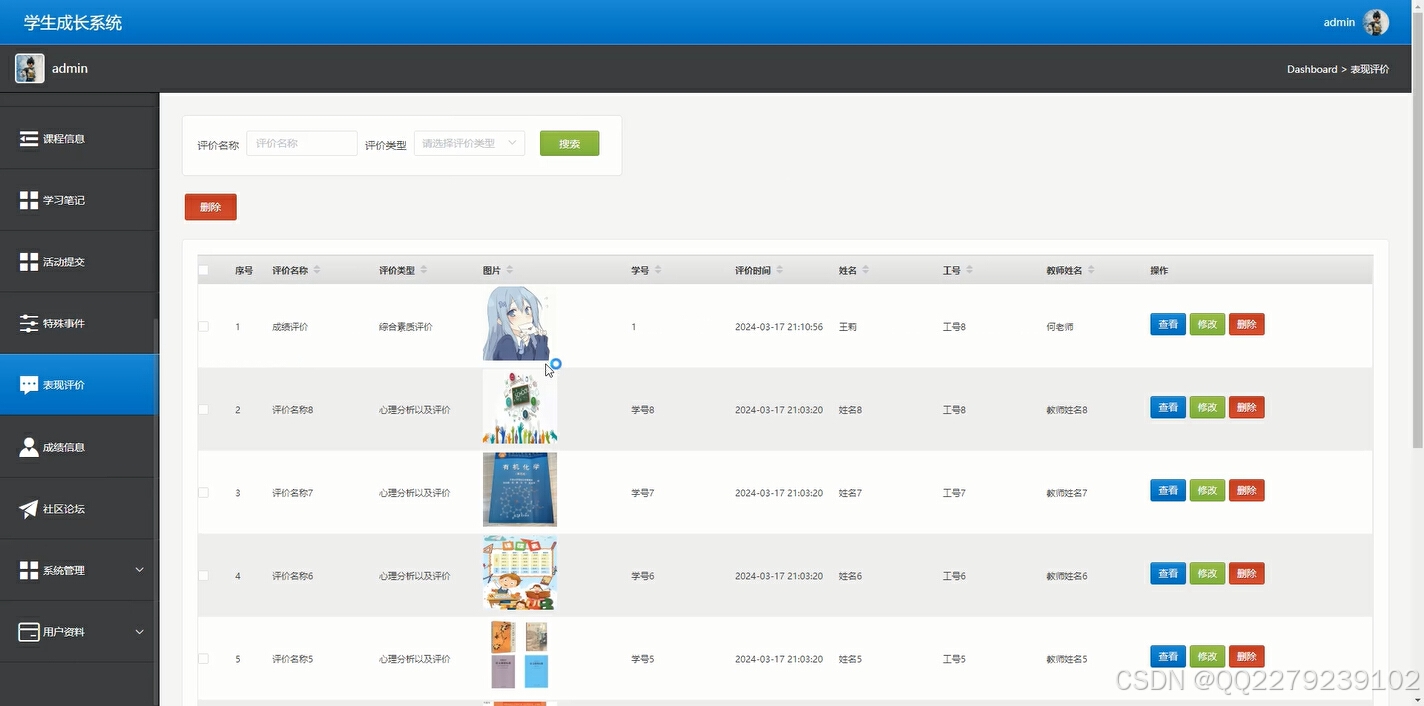Click the green 搜索 button
Screen dimensions: 1424x706
click(x=568, y=143)
